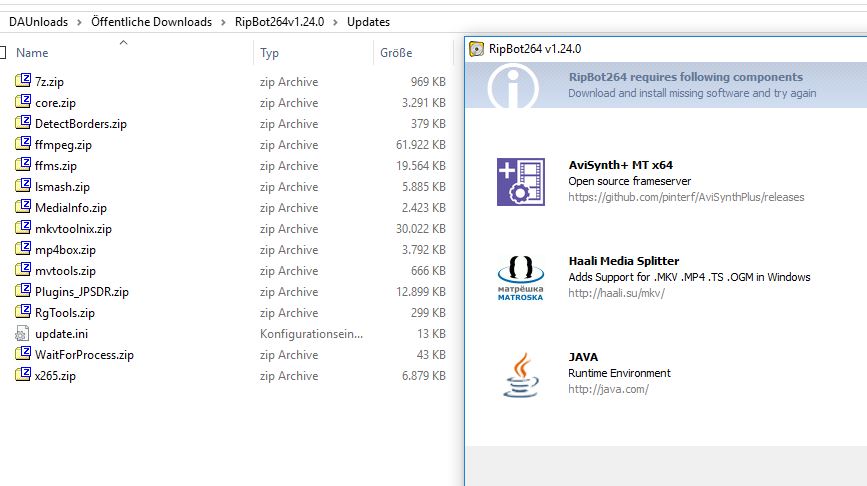The width and height of the screenshot is (867, 486).
Task: Click the 43 KB size of WaitForProcess.zip
Action: [431, 355]
